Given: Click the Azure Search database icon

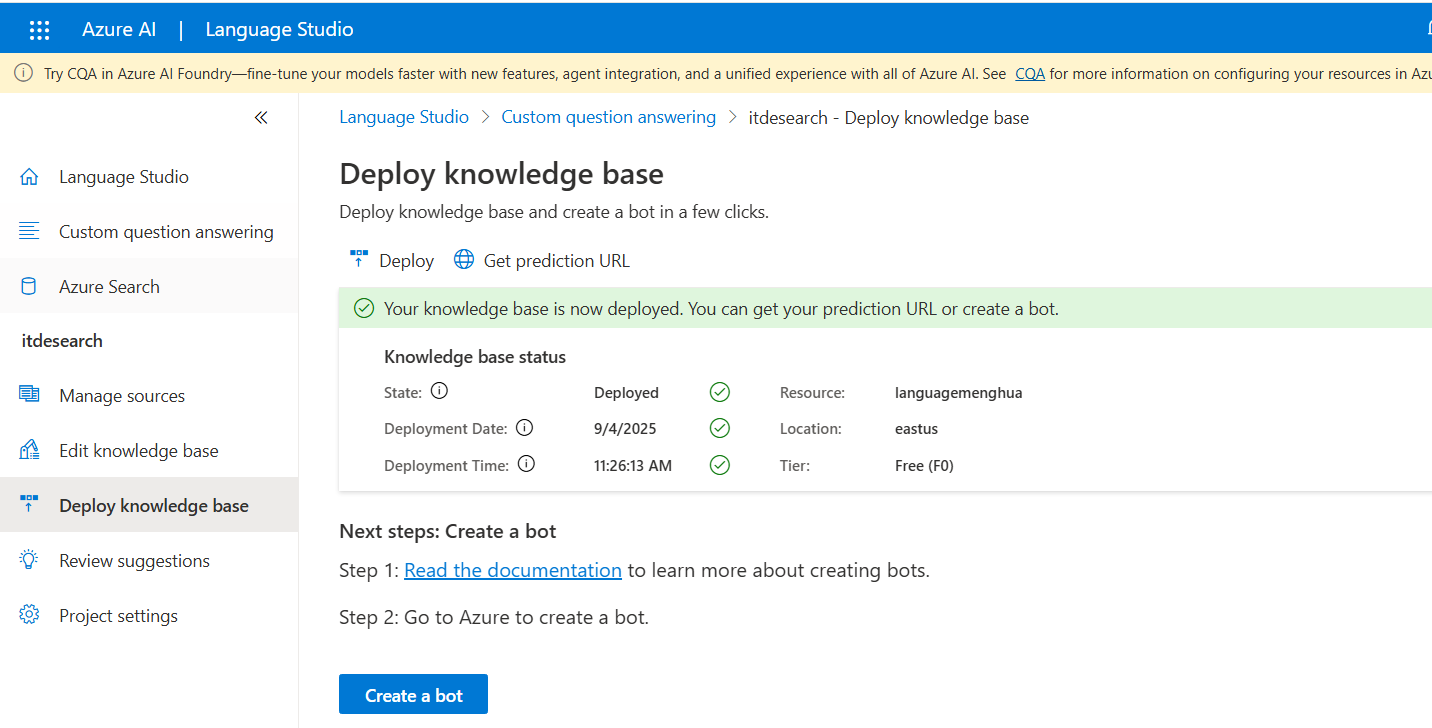Looking at the screenshot, I should click(x=29, y=287).
